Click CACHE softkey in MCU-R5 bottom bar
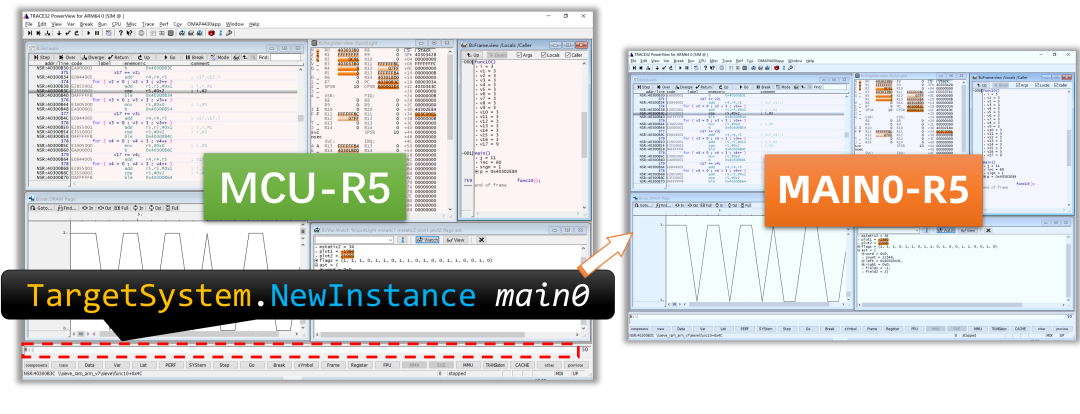Image resolution: width=1080 pixels, height=414 pixels. (x=522, y=365)
